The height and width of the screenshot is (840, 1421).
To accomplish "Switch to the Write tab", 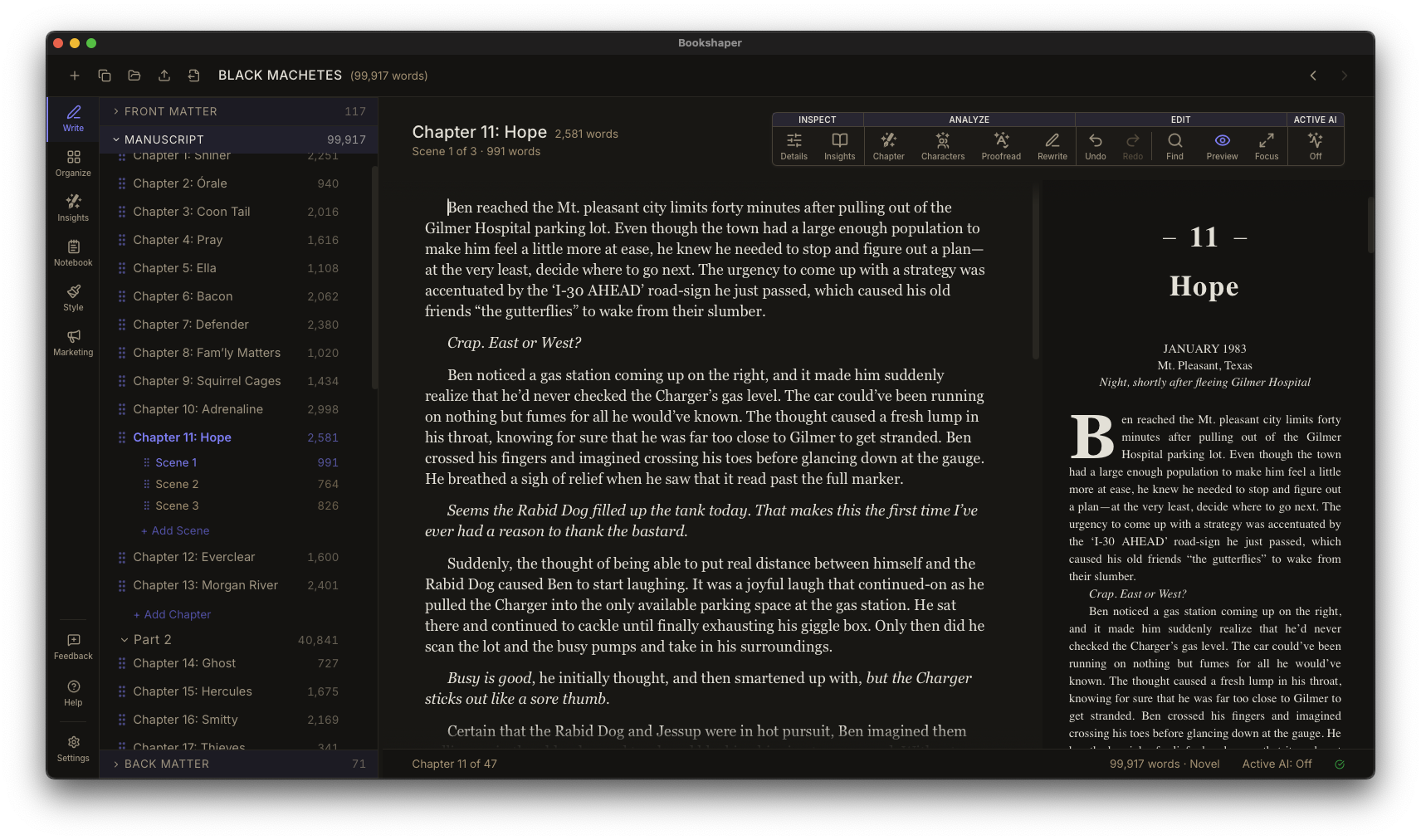I will (x=73, y=119).
